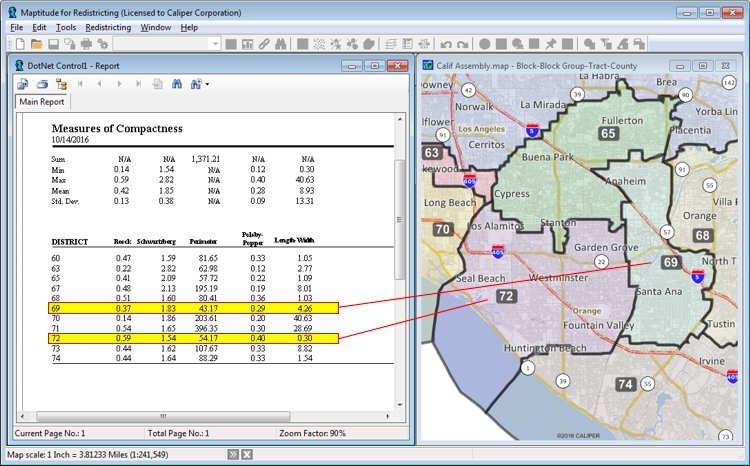Open the Tools menu
This screenshot has height=466, width=750.
[66, 27]
